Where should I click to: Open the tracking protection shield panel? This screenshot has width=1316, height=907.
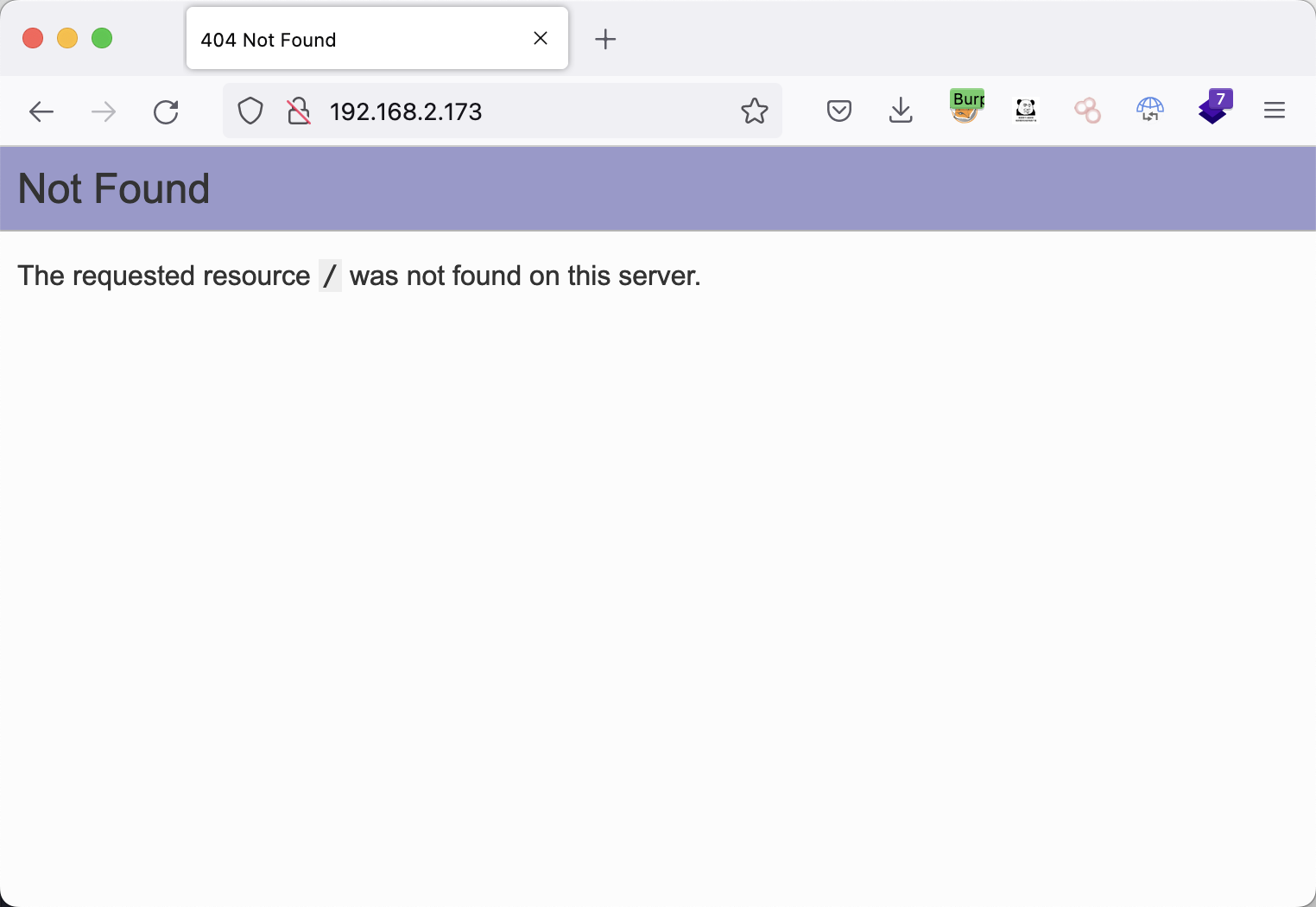(x=250, y=111)
